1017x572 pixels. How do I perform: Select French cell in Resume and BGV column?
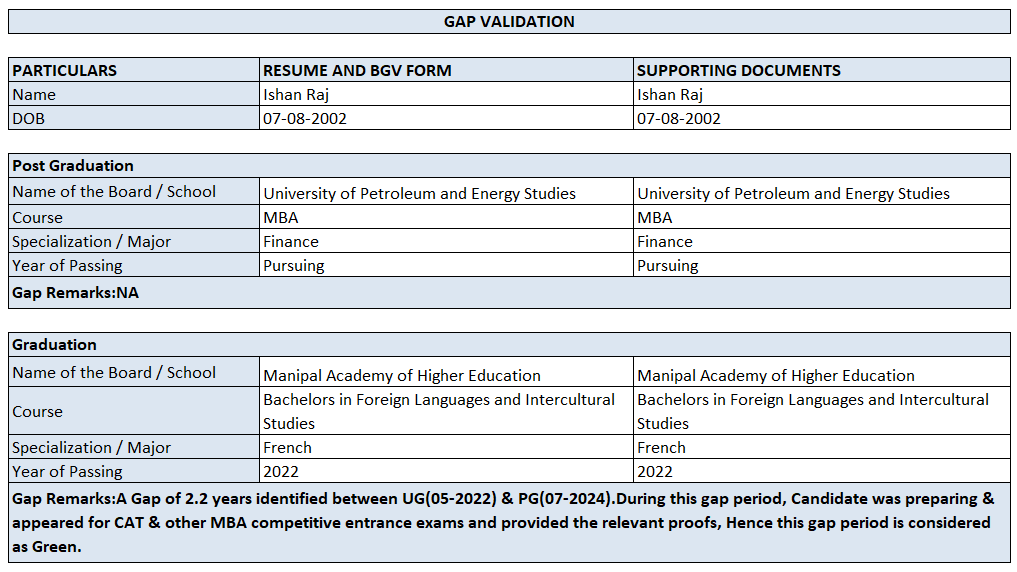[446, 447]
